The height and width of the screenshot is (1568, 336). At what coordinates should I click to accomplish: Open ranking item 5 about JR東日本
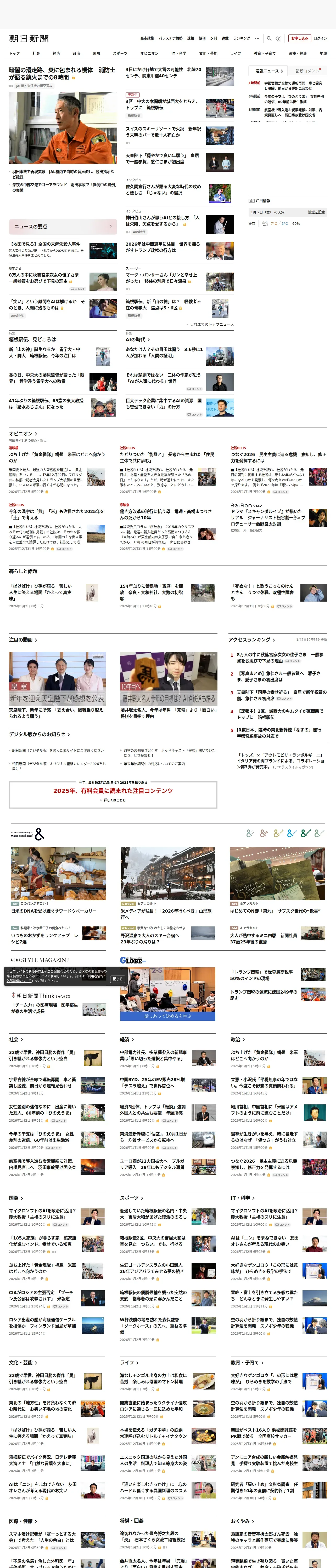point(279,733)
